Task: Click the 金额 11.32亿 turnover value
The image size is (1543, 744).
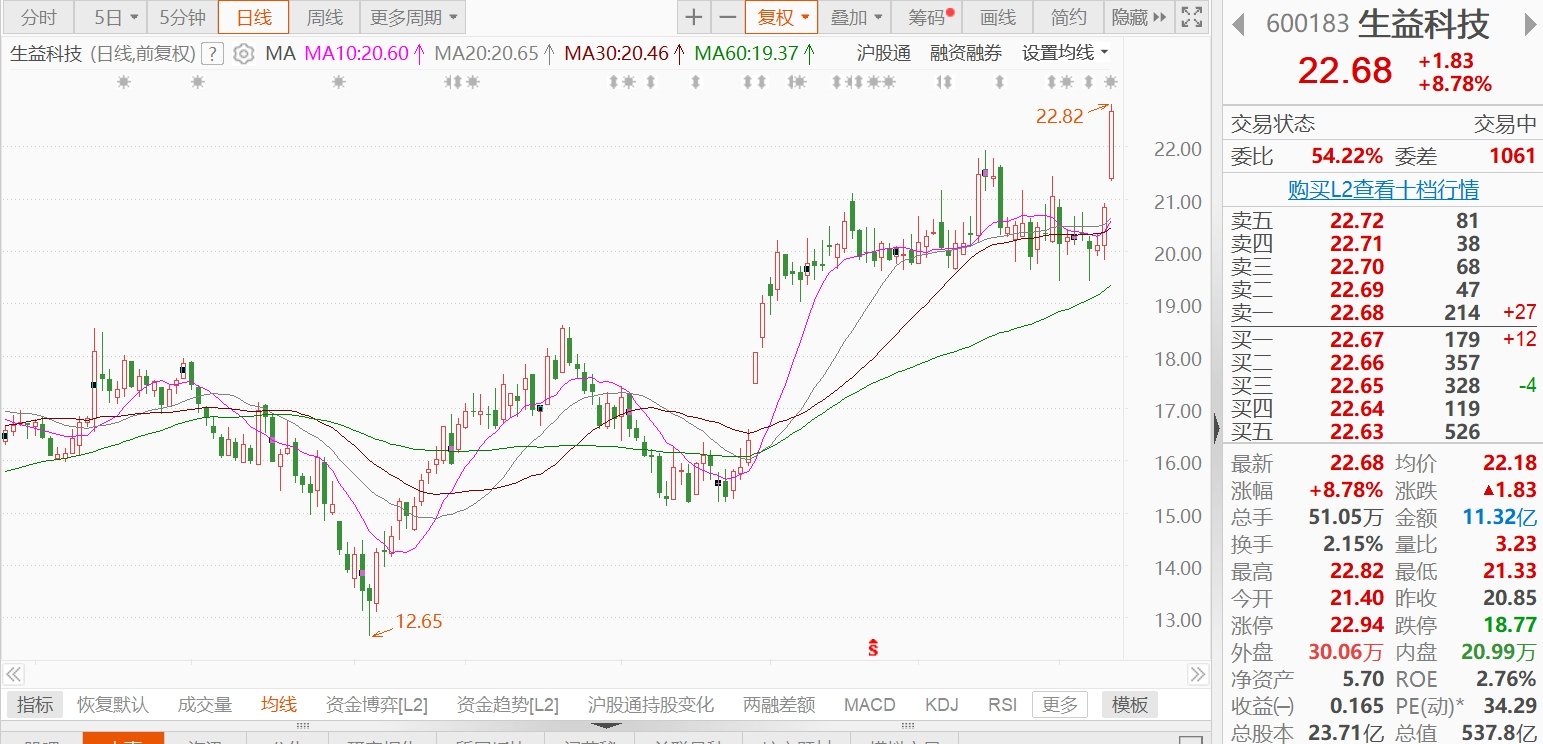Action: point(1499,517)
